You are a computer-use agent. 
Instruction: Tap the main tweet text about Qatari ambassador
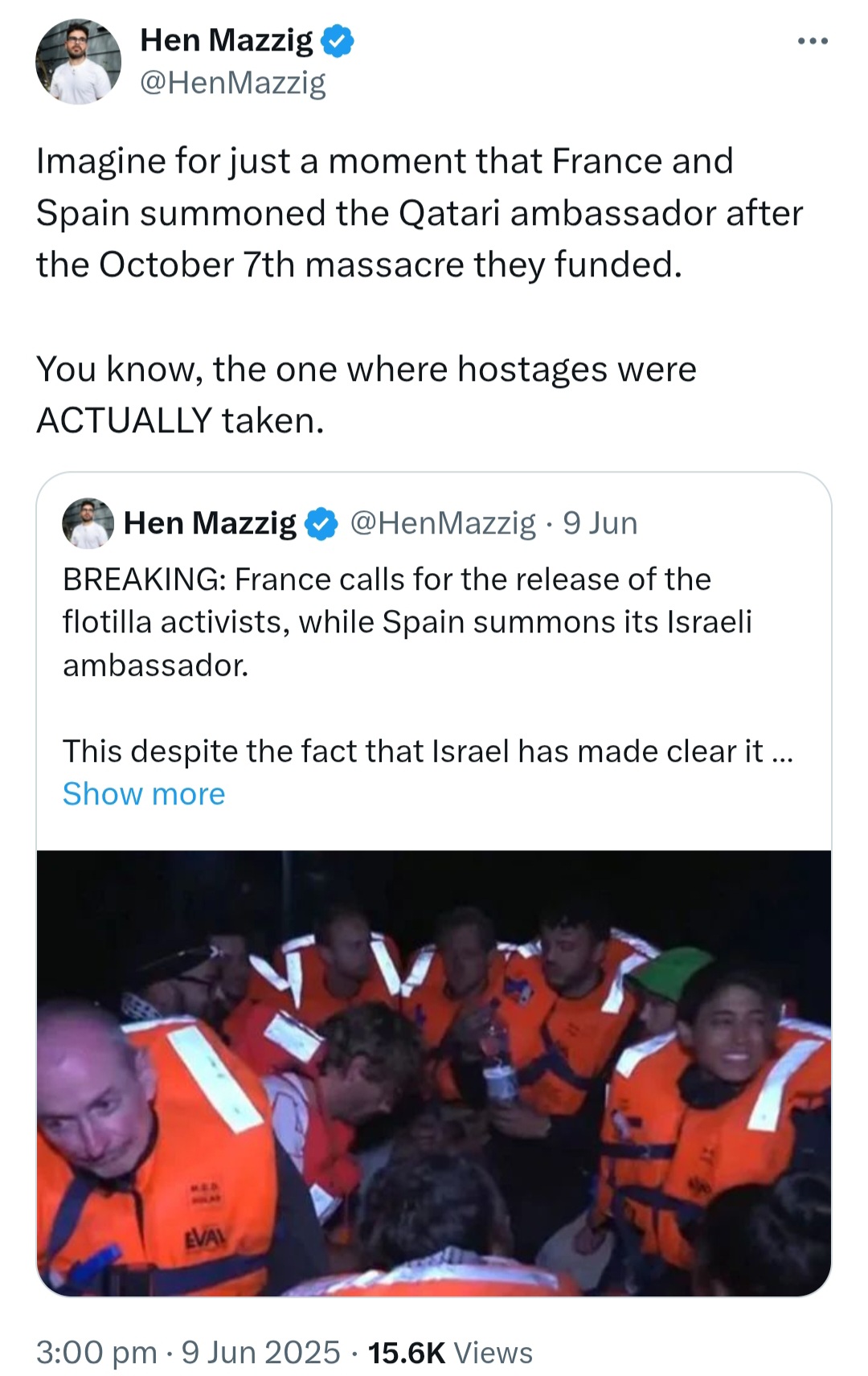pos(420,213)
